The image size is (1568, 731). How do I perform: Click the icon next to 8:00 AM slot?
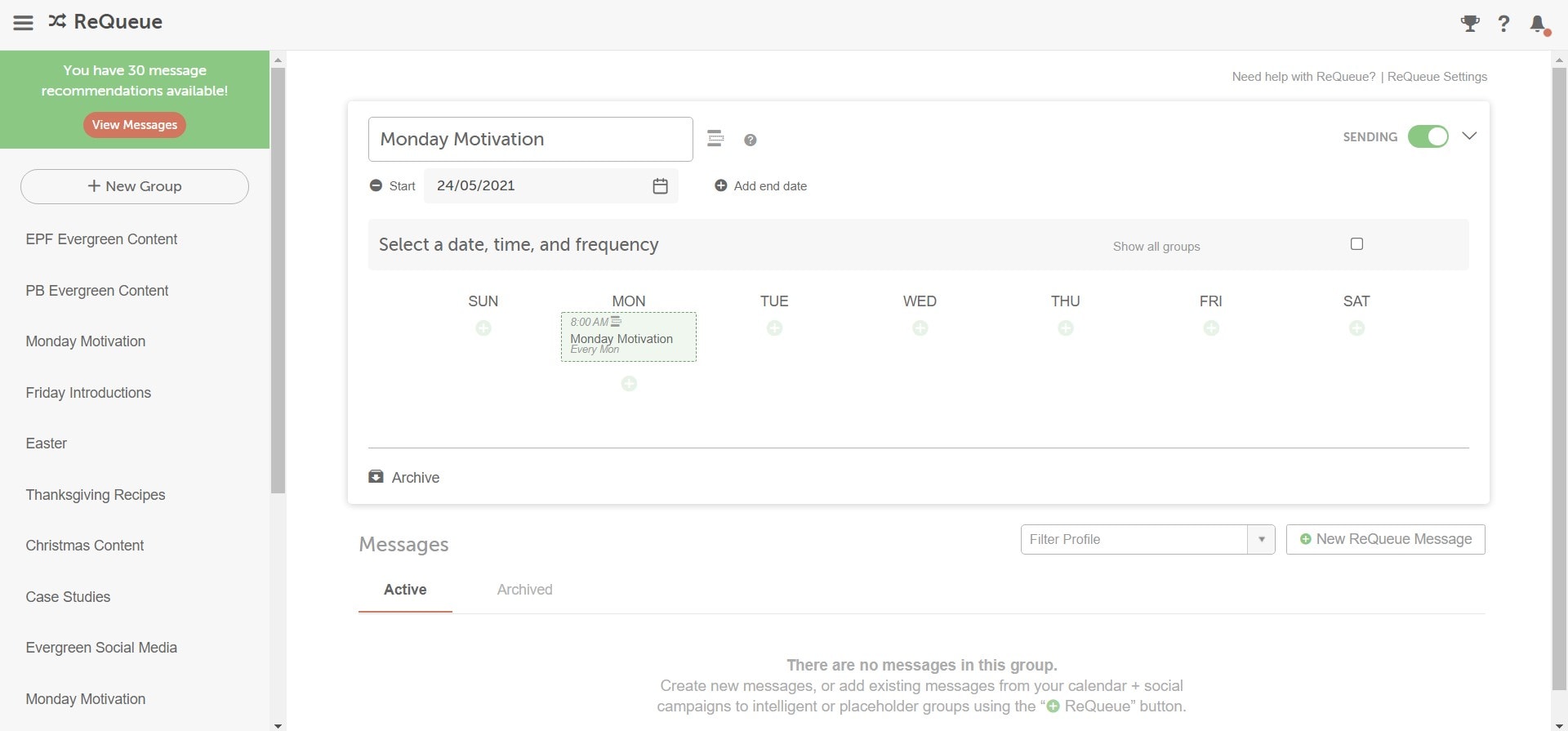[x=616, y=322]
